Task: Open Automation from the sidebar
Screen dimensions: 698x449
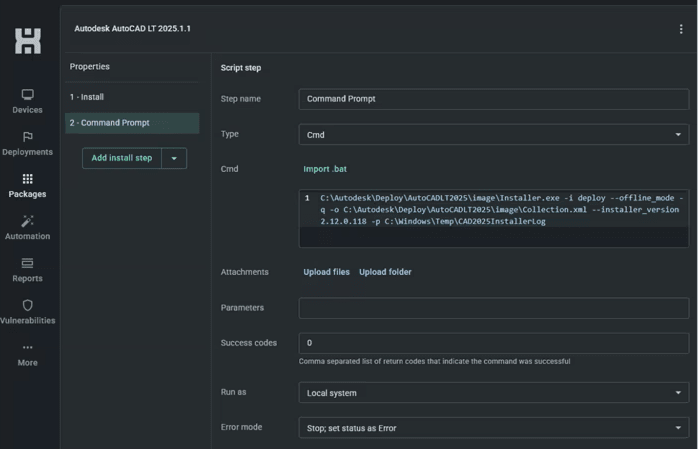Action: pyautogui.click(x=28, y=228)
